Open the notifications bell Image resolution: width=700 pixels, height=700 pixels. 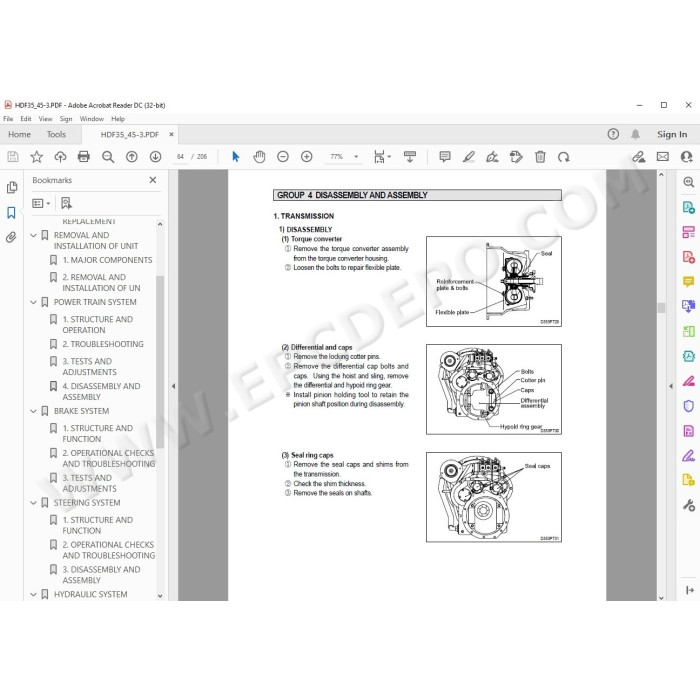(635, 134)
